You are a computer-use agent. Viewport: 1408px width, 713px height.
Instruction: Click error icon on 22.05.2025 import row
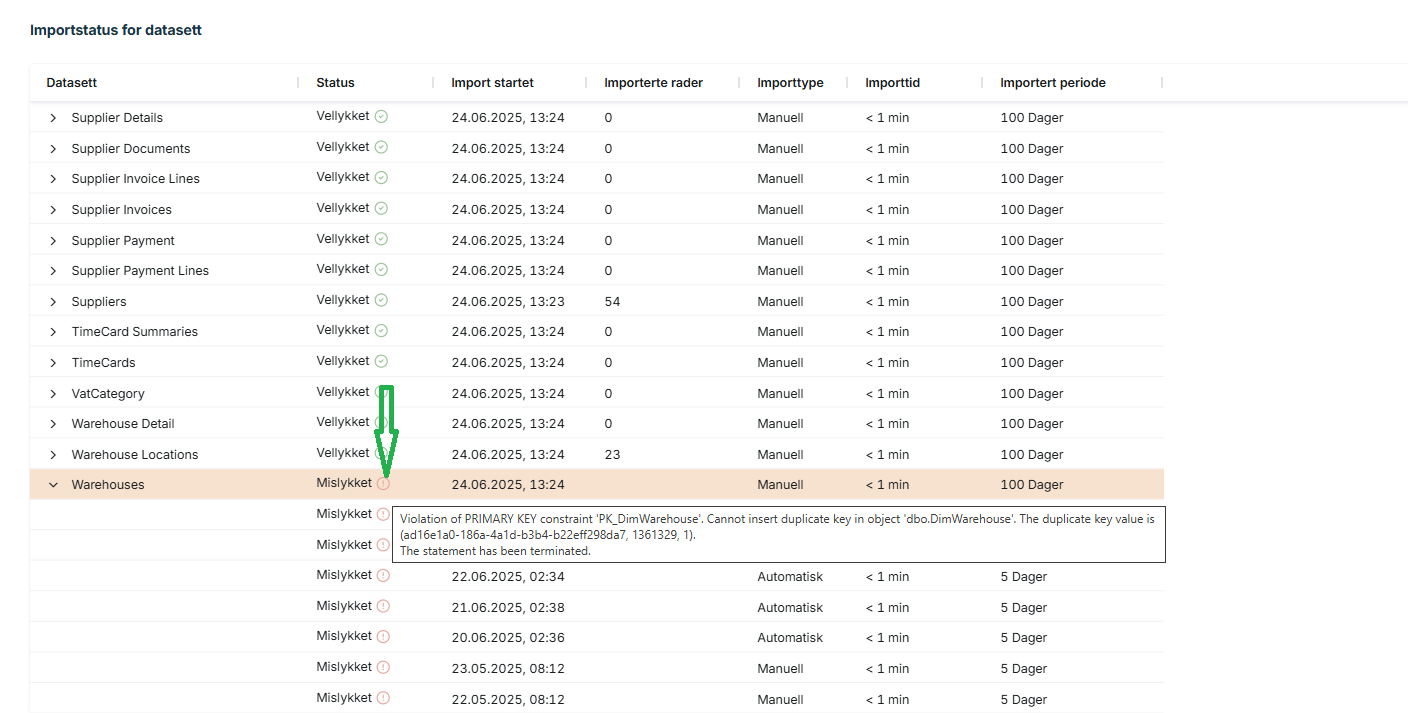click(x=384, y=698)
